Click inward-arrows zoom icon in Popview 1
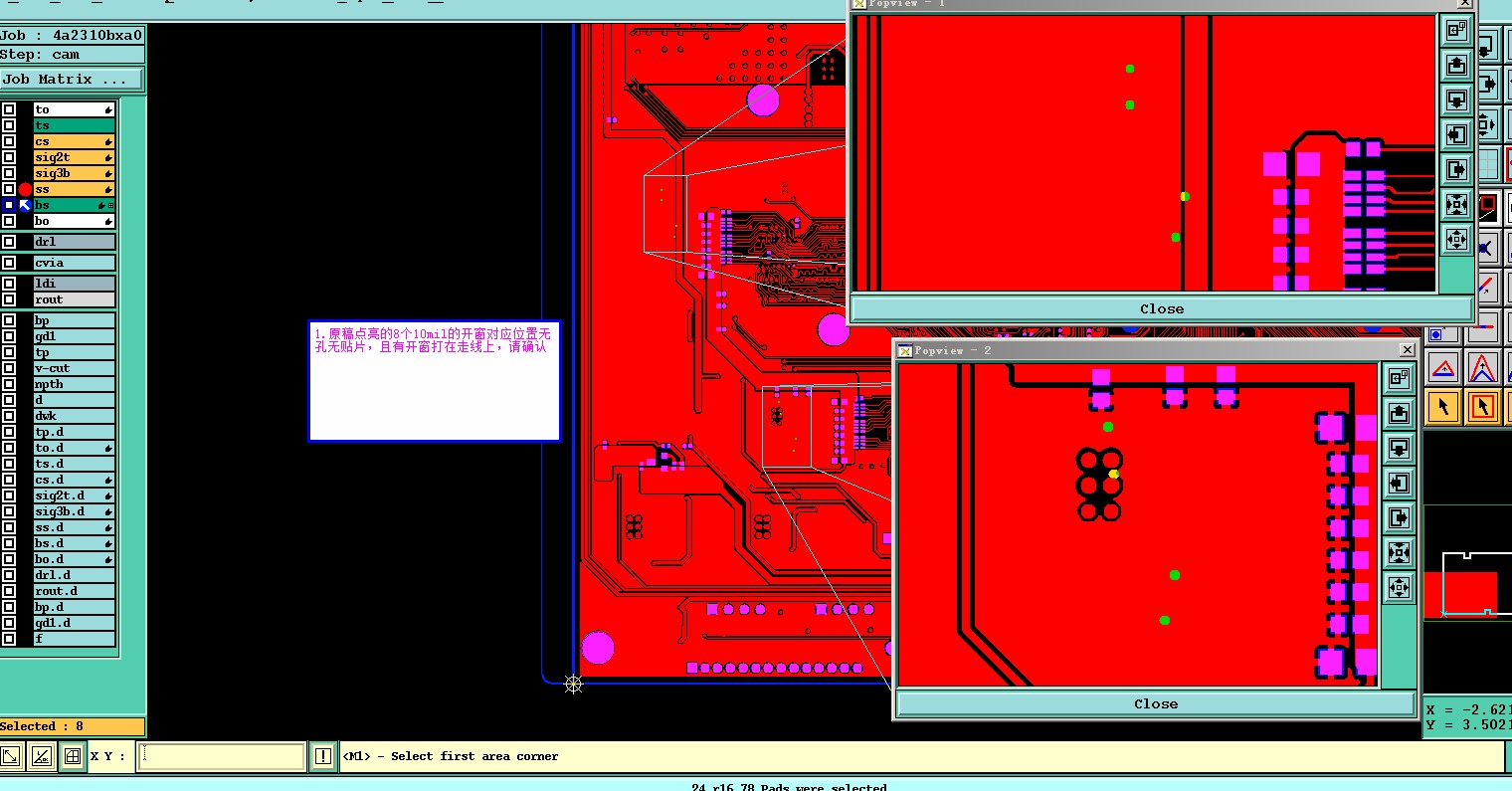Image resolution: width=1512 pixels, height=791 pixels. click(1456, 205)
